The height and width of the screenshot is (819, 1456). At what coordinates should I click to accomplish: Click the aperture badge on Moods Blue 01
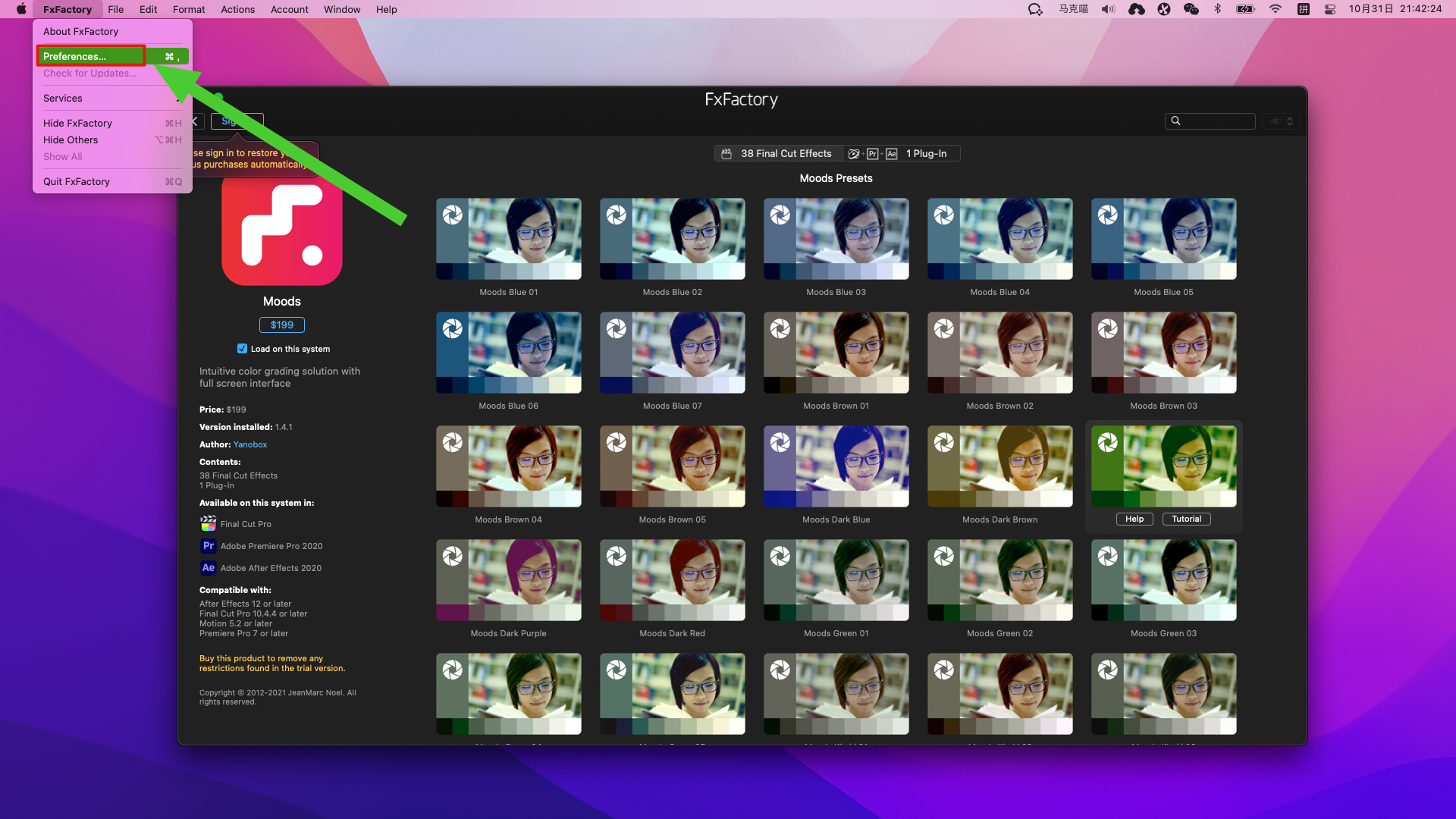(x=453, y=215)
